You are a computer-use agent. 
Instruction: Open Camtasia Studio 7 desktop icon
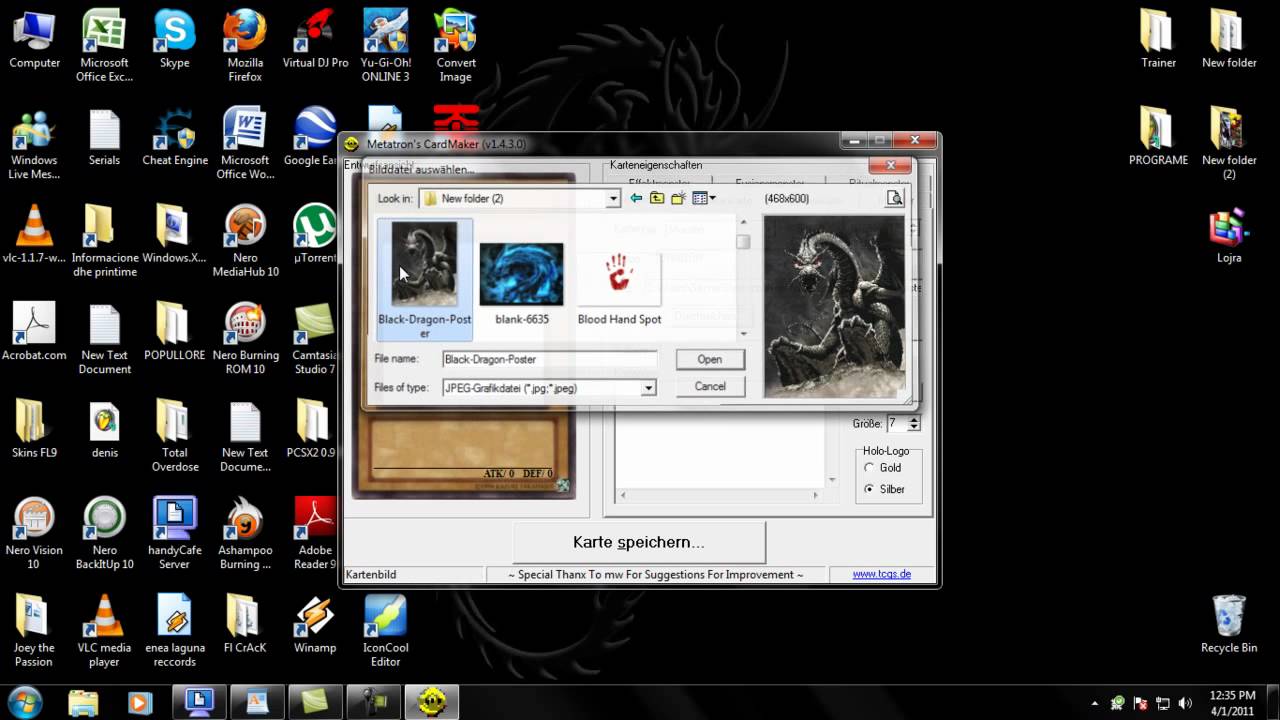[x=315, y=338]
